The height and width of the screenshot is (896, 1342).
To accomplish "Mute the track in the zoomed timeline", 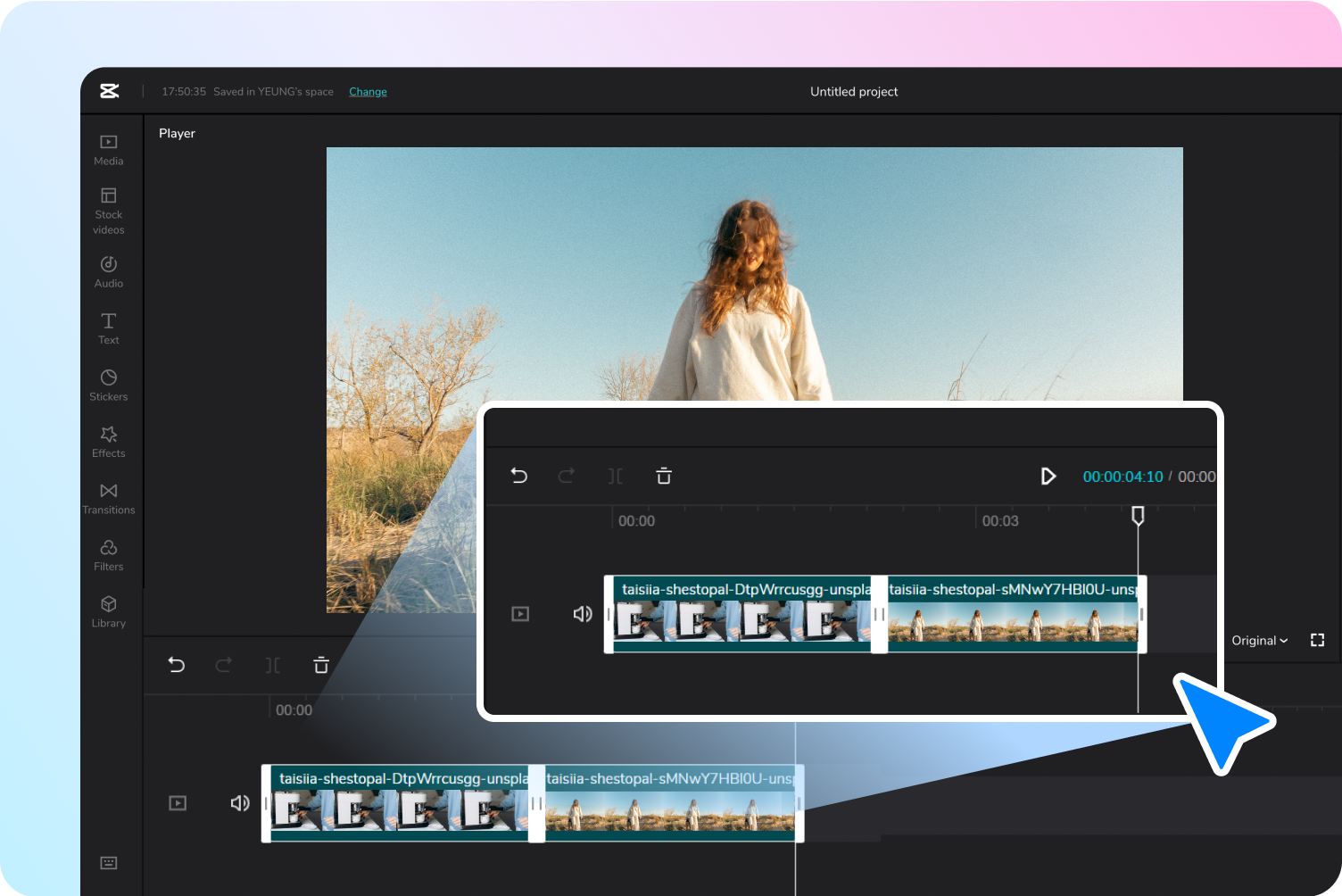I will pyautogui.click(x=583, y=614).
